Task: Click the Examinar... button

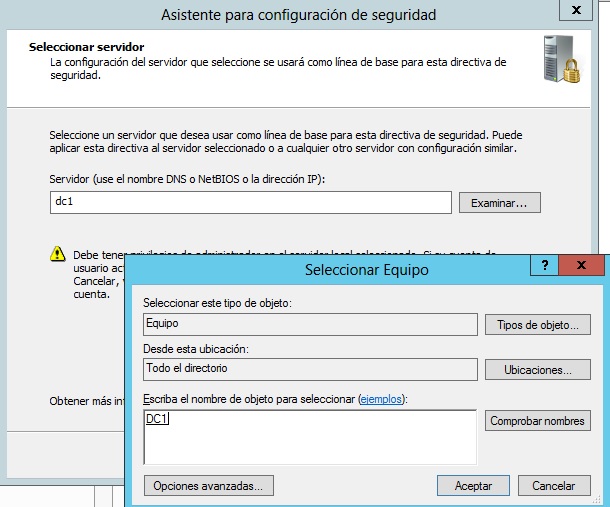Action: click(499, 203)
